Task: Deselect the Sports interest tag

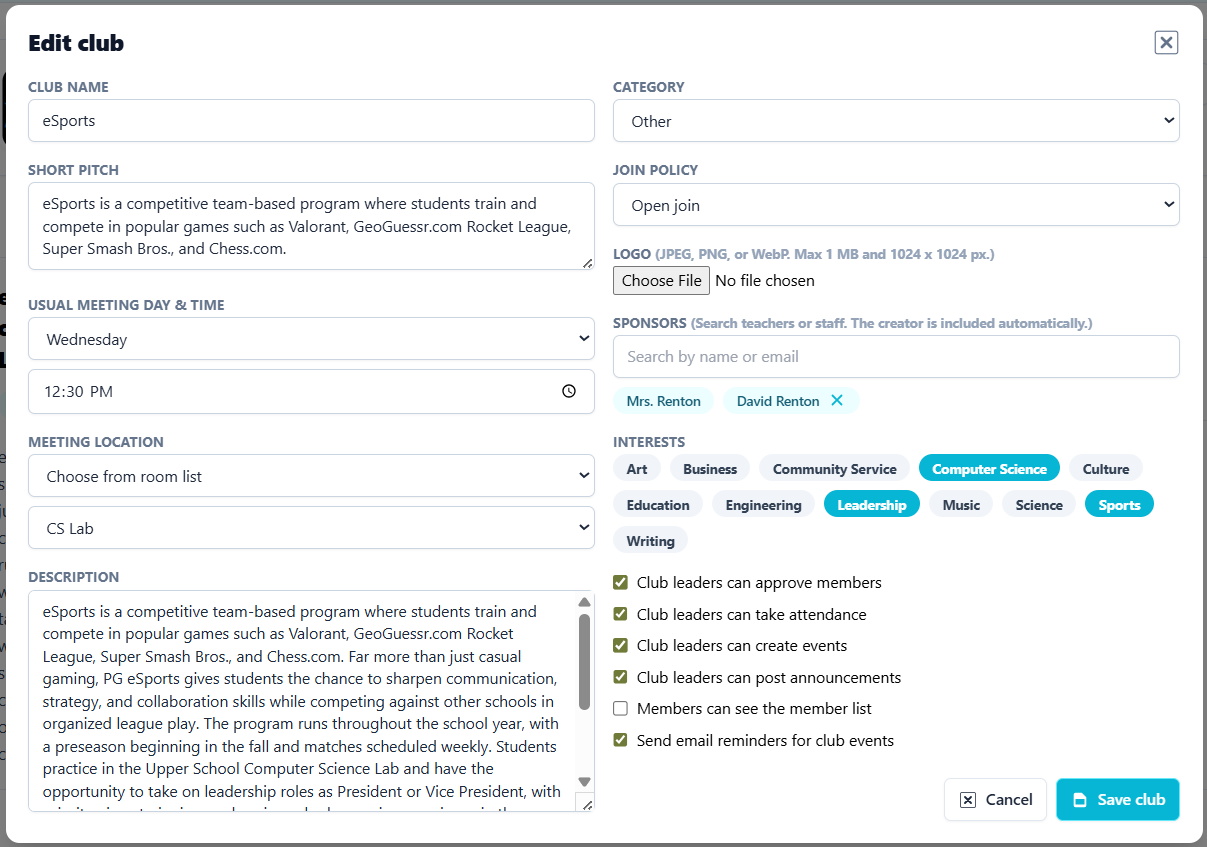Action: [1119, 505]
